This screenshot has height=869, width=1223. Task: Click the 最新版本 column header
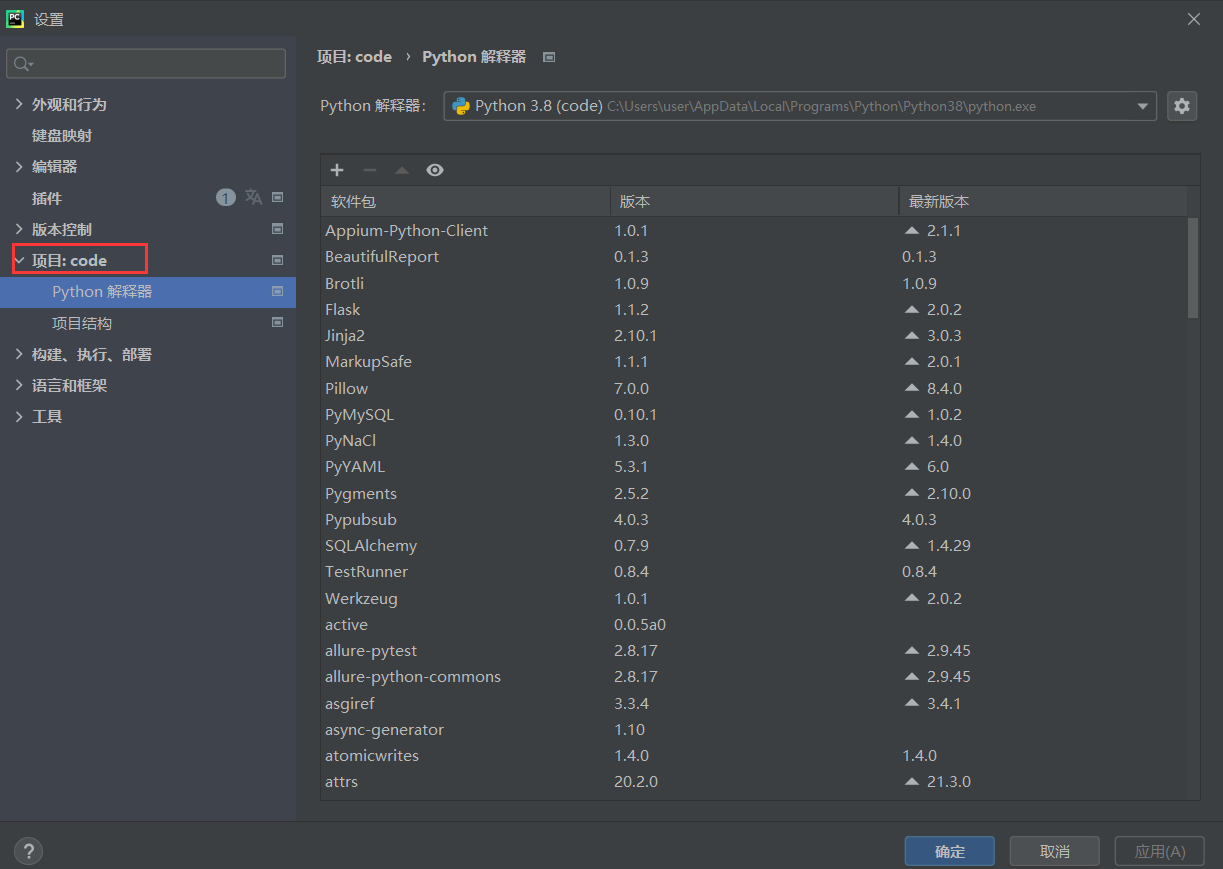[x=1043, y=201]
